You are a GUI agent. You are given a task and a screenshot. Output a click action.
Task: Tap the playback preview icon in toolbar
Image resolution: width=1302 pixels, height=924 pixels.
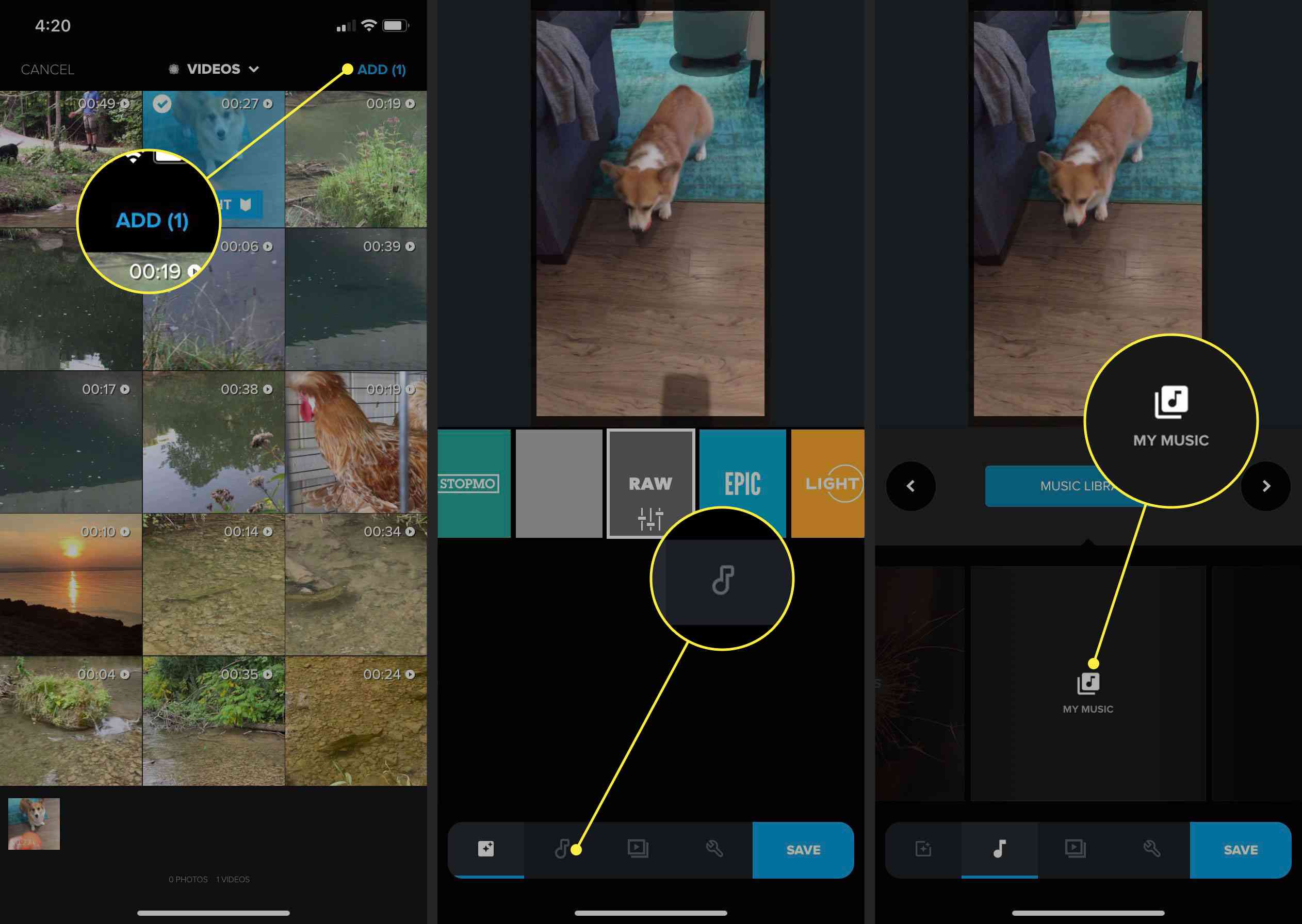pyautogui.click(x=637, y=849)
